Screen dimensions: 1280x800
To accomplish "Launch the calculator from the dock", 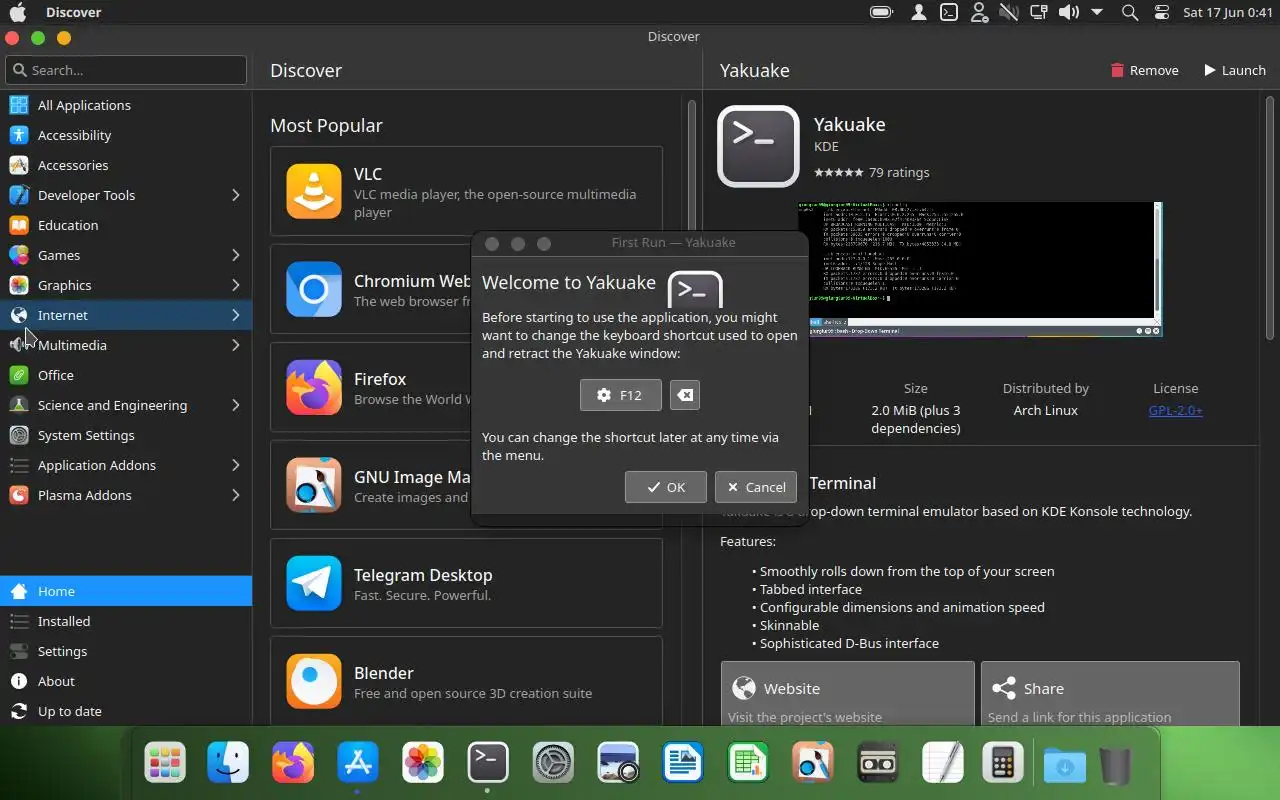I will click(1002, 764).
